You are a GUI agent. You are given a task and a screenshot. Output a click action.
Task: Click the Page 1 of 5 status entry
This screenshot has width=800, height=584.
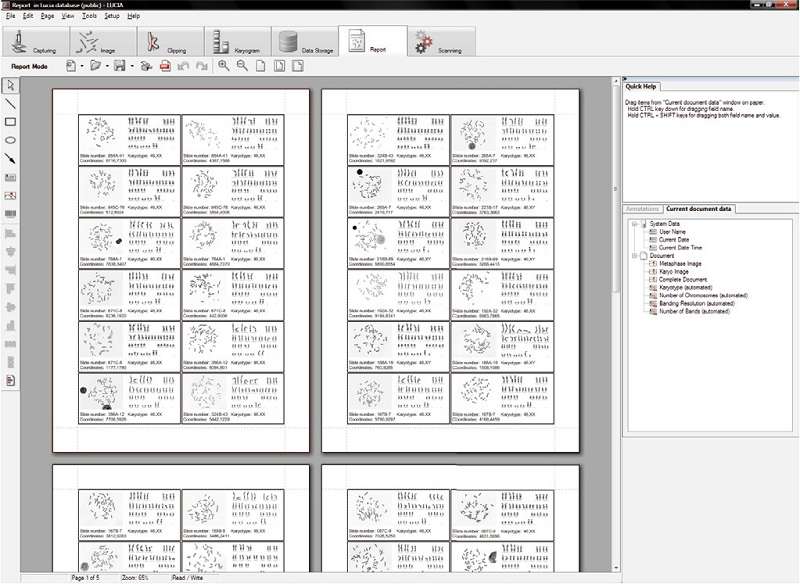[86, 578]
